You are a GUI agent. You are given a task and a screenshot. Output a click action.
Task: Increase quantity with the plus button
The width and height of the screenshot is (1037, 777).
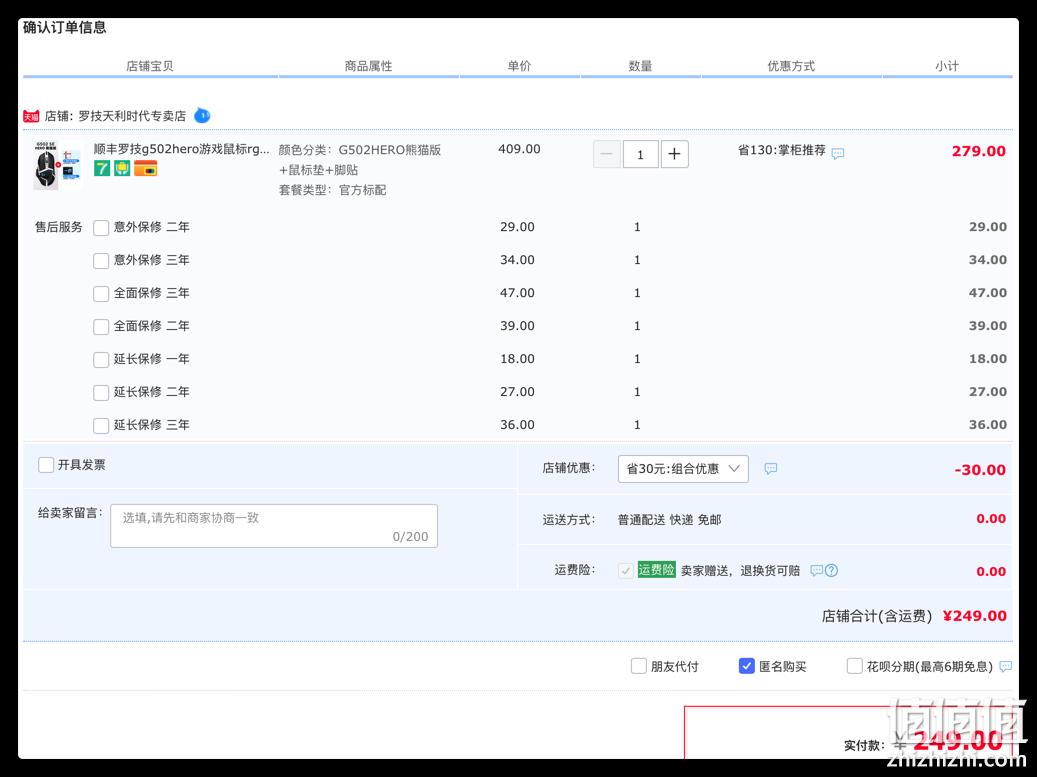click(675, 154)
